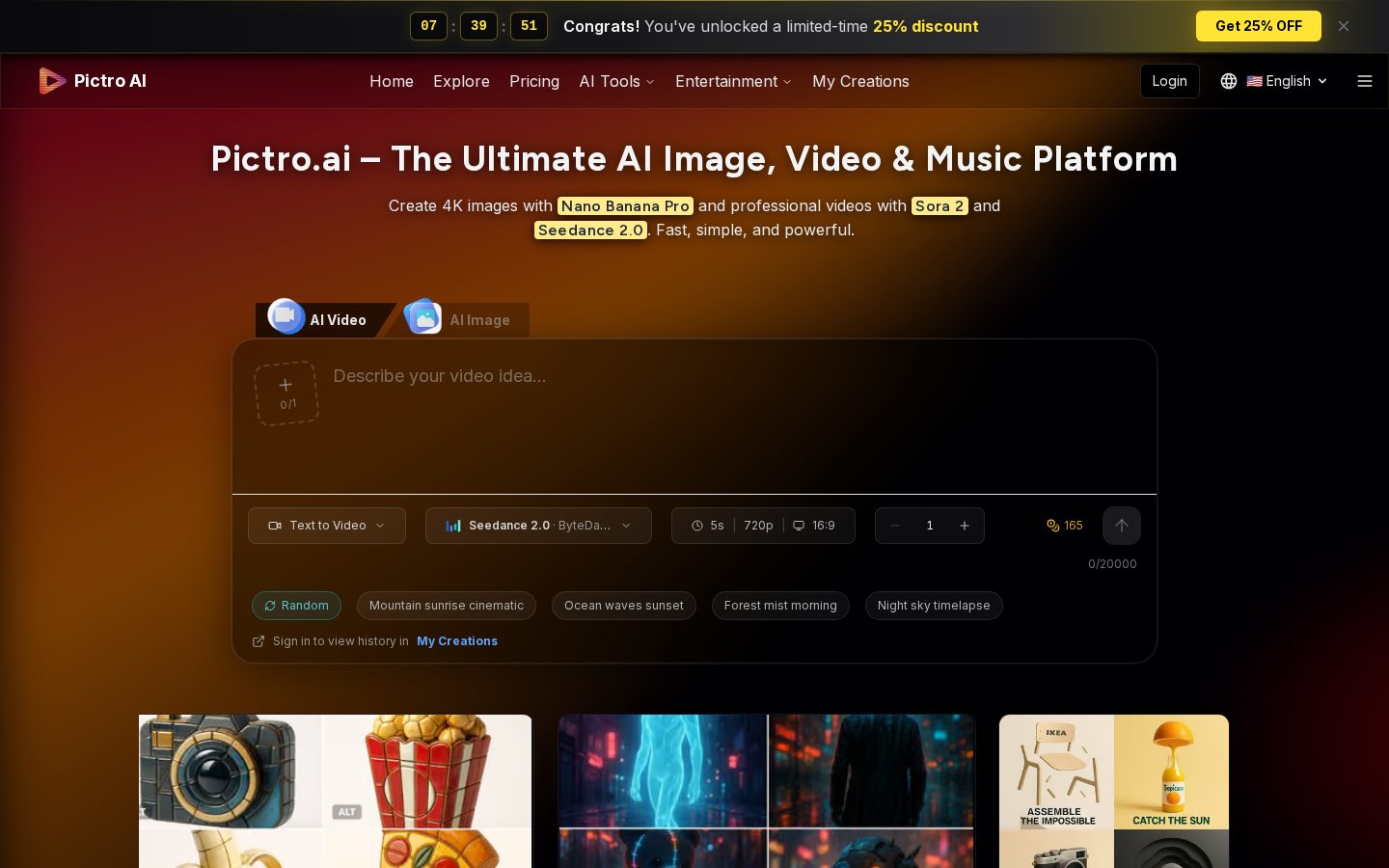Click the AI Image picture icon
Viewport: 1389px width, 868px height.
tap(423, 316)
